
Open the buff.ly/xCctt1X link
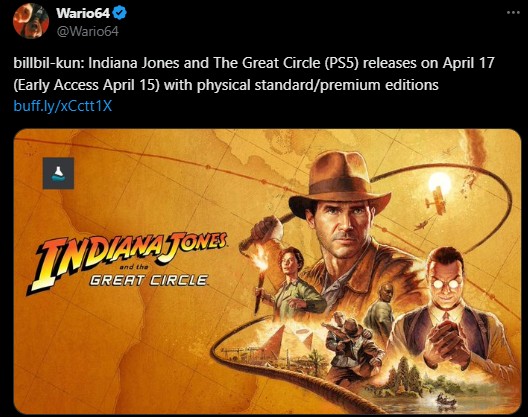tap(63, 106)
